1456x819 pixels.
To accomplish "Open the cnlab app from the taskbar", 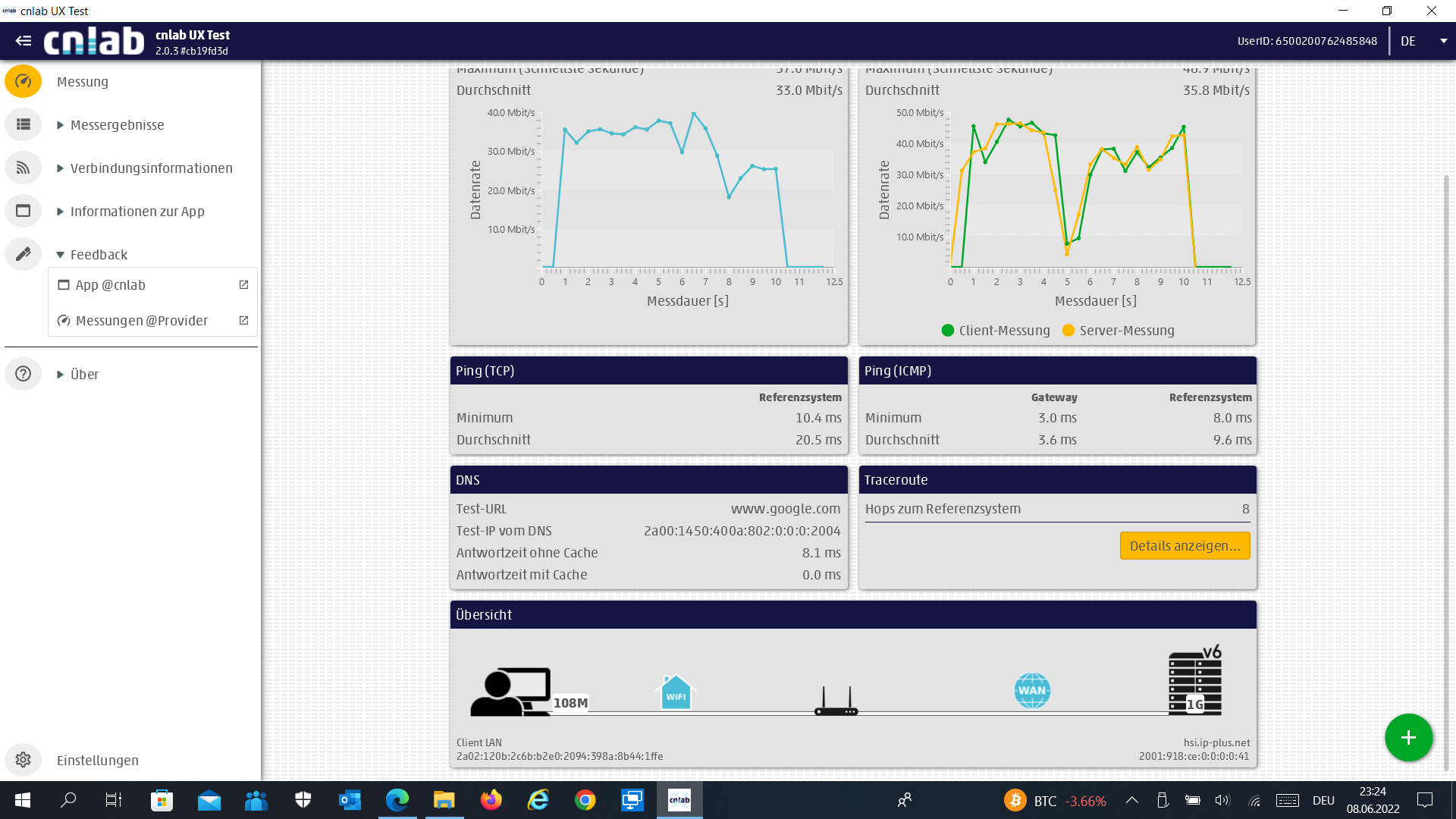I will pyautogui.click(x=679, y=800).
